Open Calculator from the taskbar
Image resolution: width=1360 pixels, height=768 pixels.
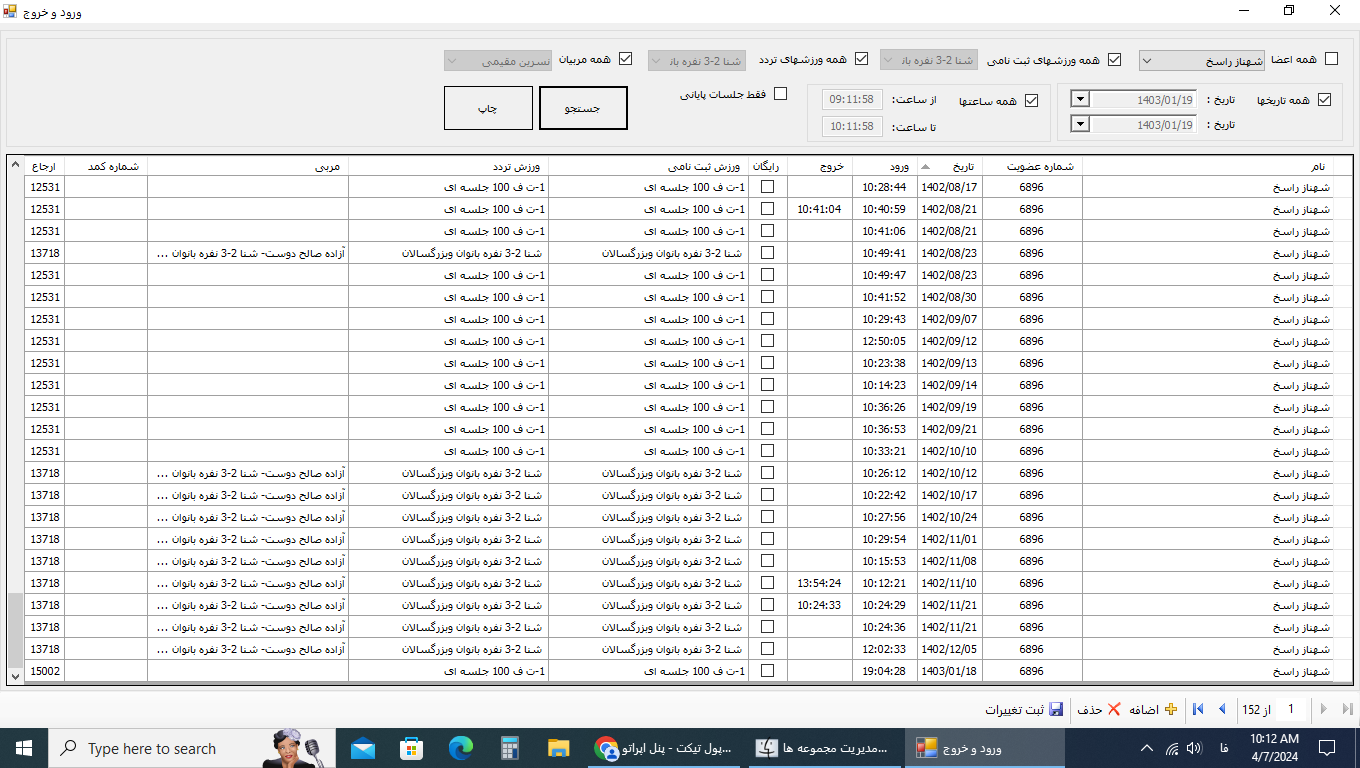coord(510,748)
